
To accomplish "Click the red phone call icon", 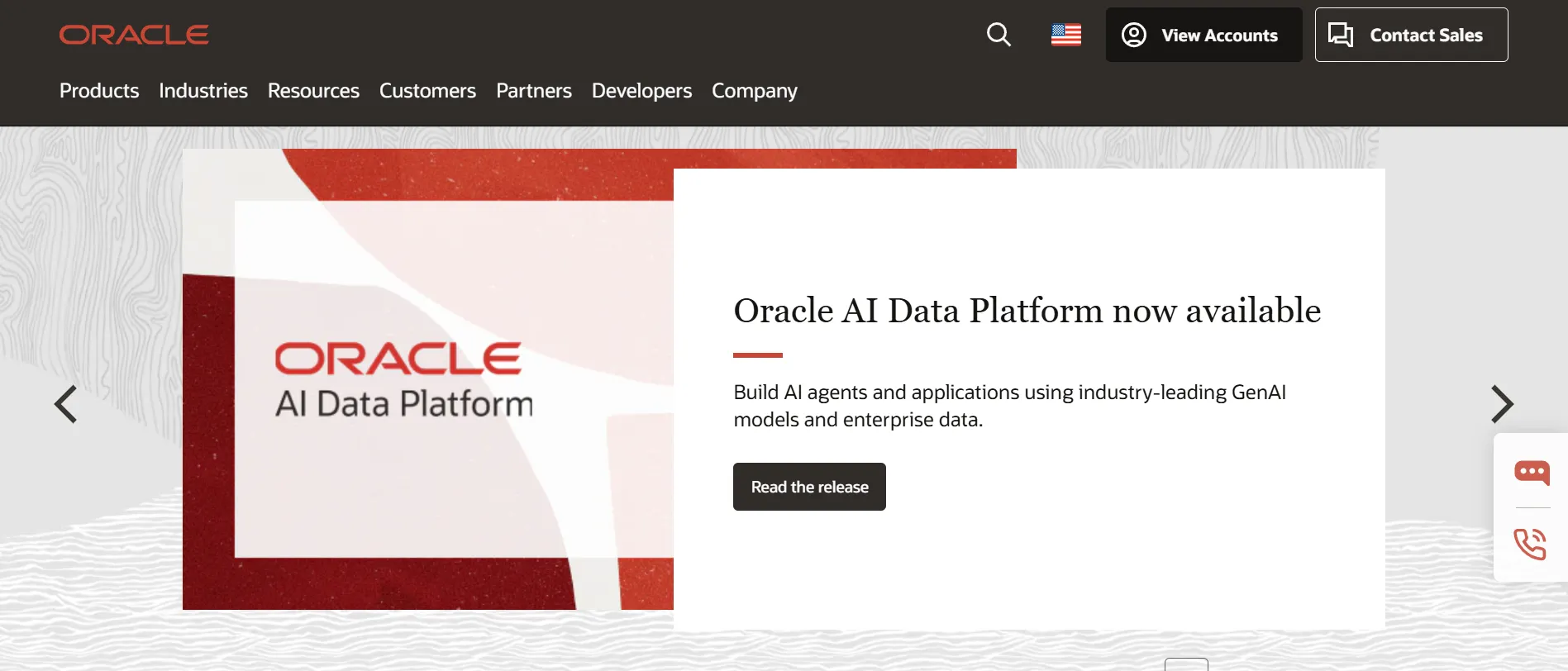I will coord(1530,544).
